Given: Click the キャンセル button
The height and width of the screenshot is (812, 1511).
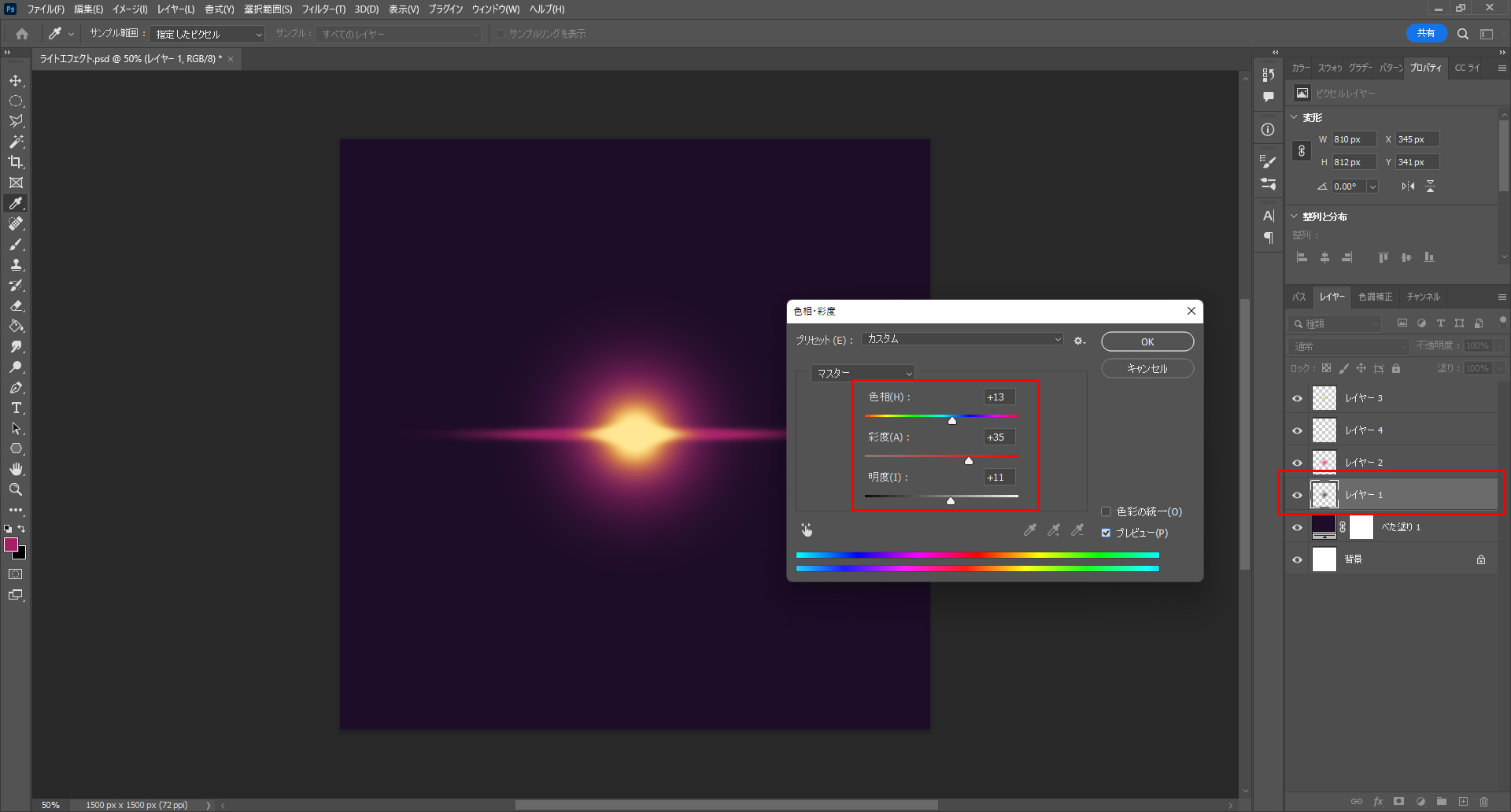Looking at the screenshot, I should tap(1147, 368).
